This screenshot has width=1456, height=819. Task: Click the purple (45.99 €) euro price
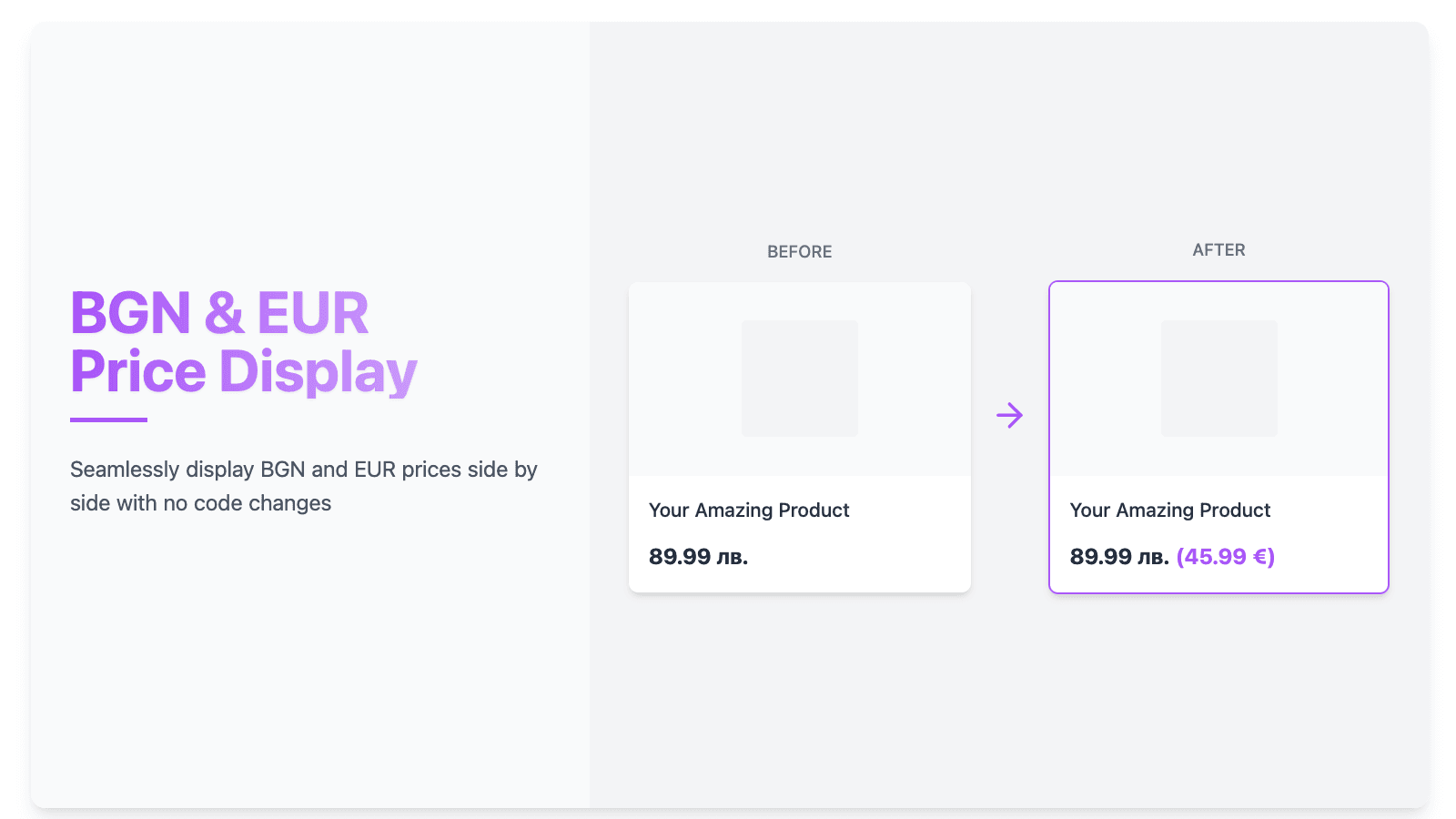coord(1226,557)
